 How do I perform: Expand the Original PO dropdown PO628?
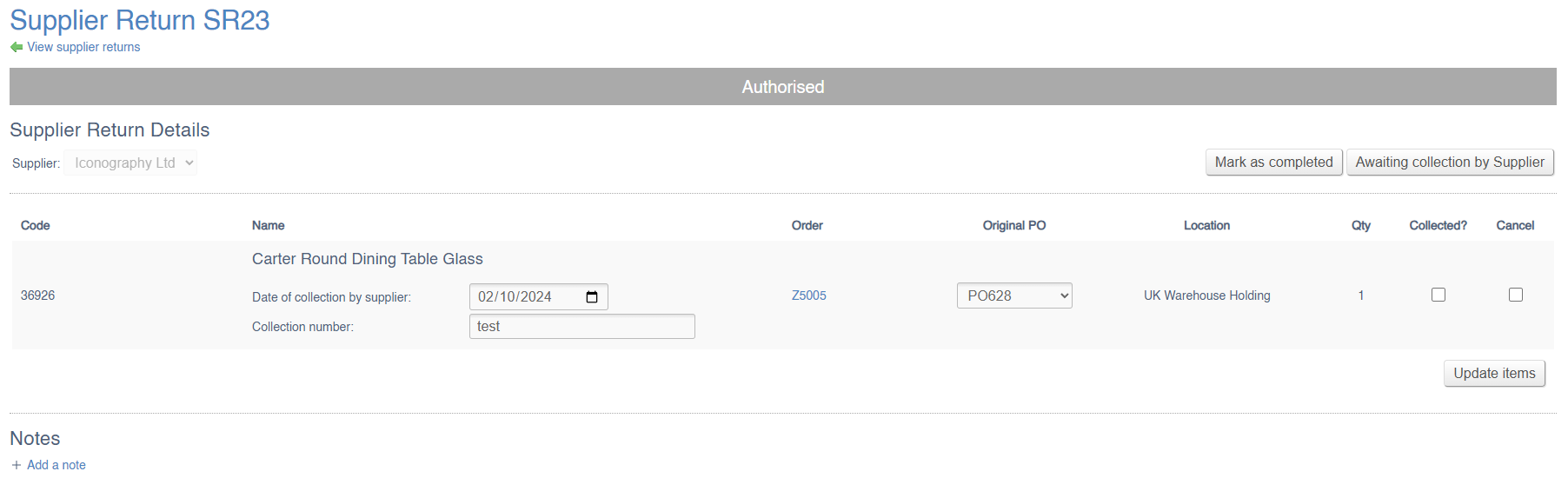coord(1014,295)
